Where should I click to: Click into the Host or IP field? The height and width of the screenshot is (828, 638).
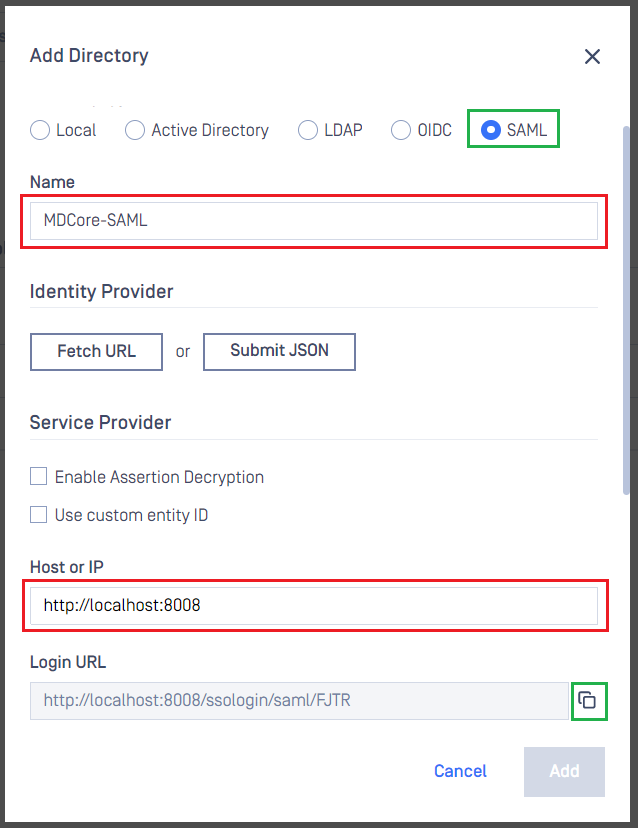point(314,606)
